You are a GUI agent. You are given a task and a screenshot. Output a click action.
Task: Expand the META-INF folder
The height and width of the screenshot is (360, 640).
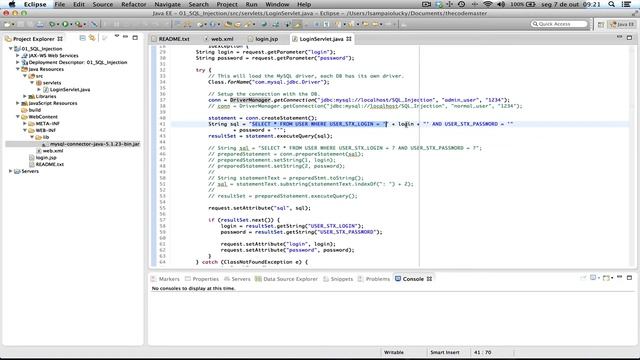tap(25, 123)
